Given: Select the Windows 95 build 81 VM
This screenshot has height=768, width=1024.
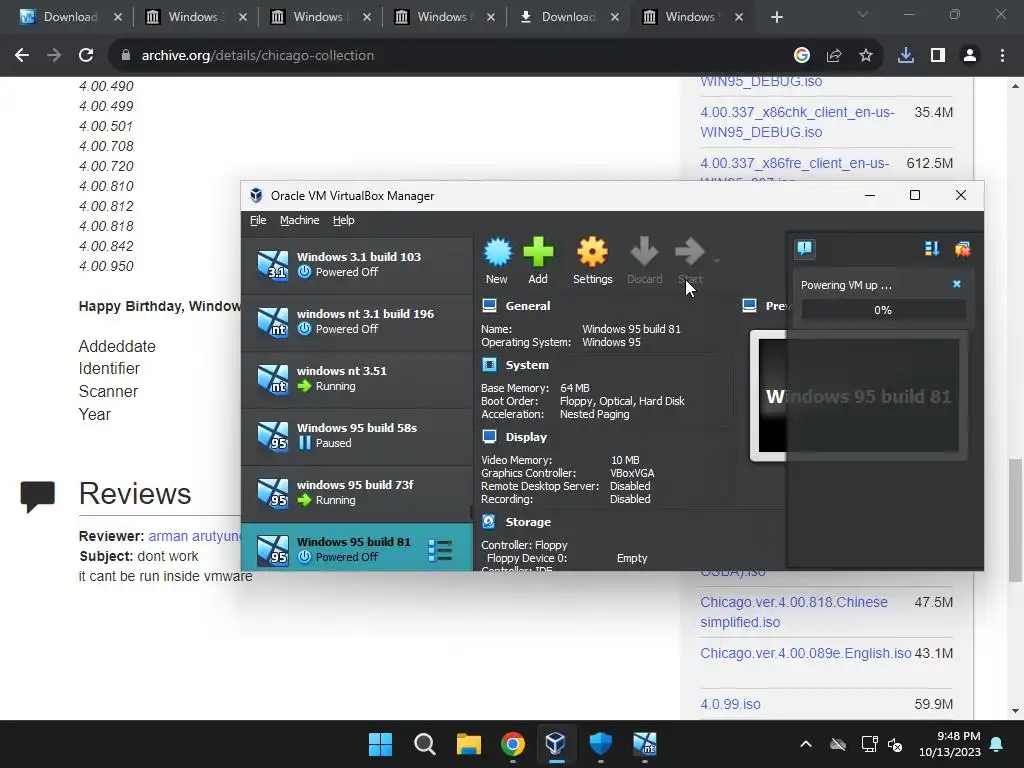Looking at the screenshot, I should pyautogui.click(x=357, y=547).
